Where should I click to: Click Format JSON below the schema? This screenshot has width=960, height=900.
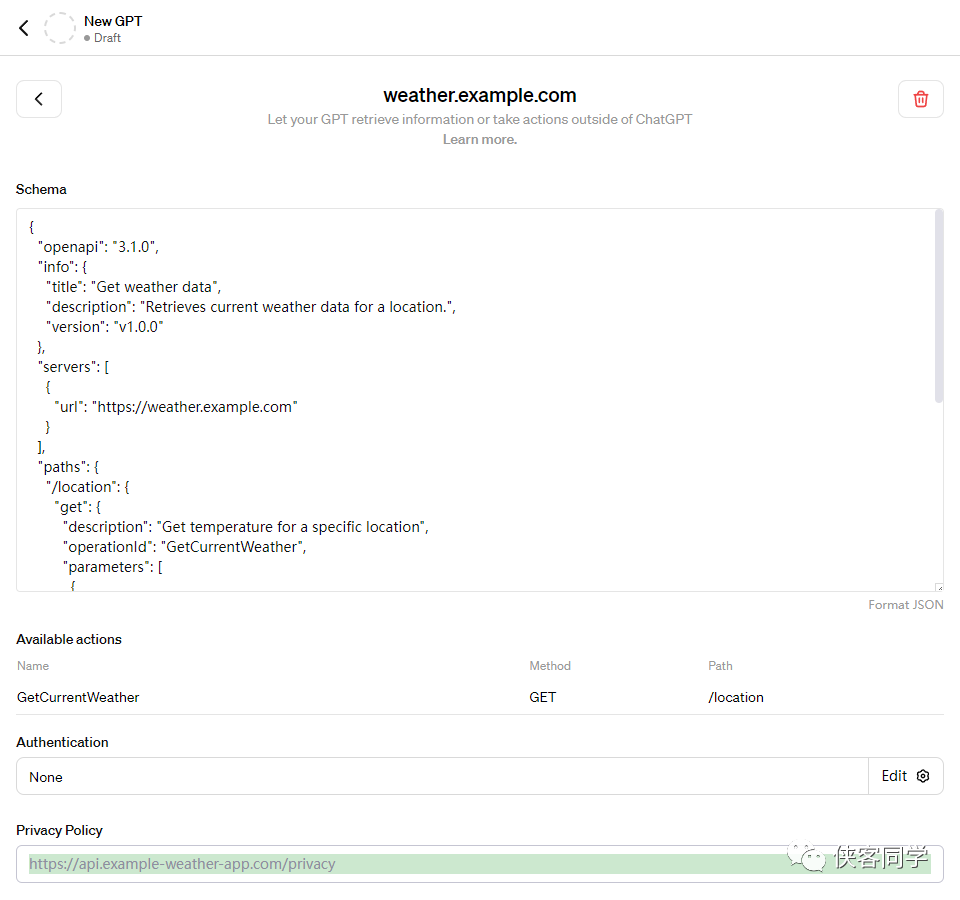tap(905, 605)
